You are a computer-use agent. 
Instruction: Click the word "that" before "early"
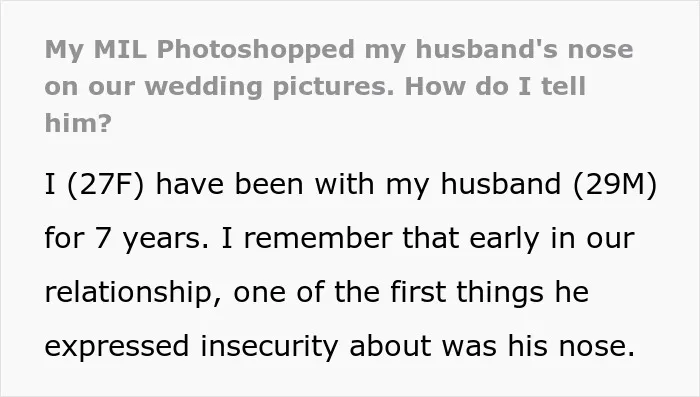[430, 238]
